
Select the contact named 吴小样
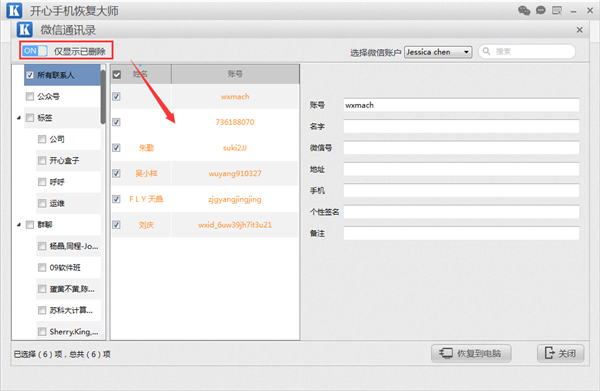click(146, 174)
